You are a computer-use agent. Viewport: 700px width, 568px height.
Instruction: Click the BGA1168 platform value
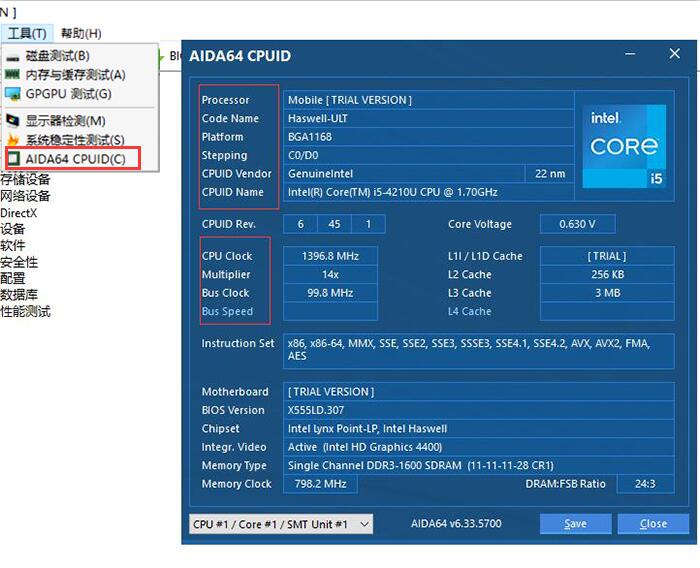429,137
